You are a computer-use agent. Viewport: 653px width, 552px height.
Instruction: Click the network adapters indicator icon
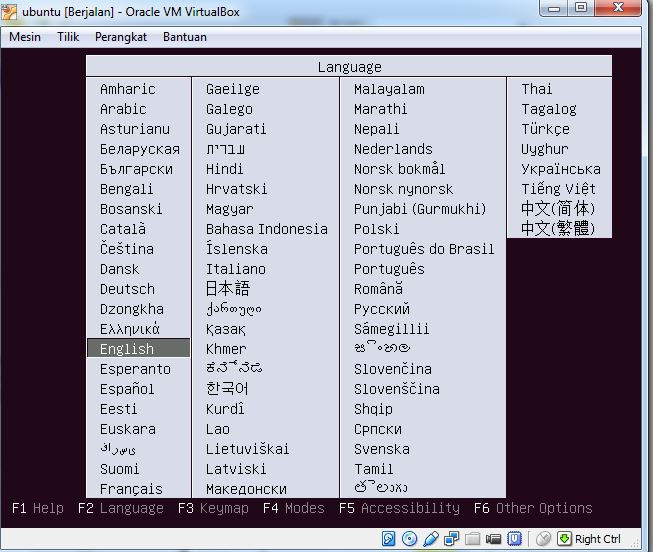pos(451,539)
